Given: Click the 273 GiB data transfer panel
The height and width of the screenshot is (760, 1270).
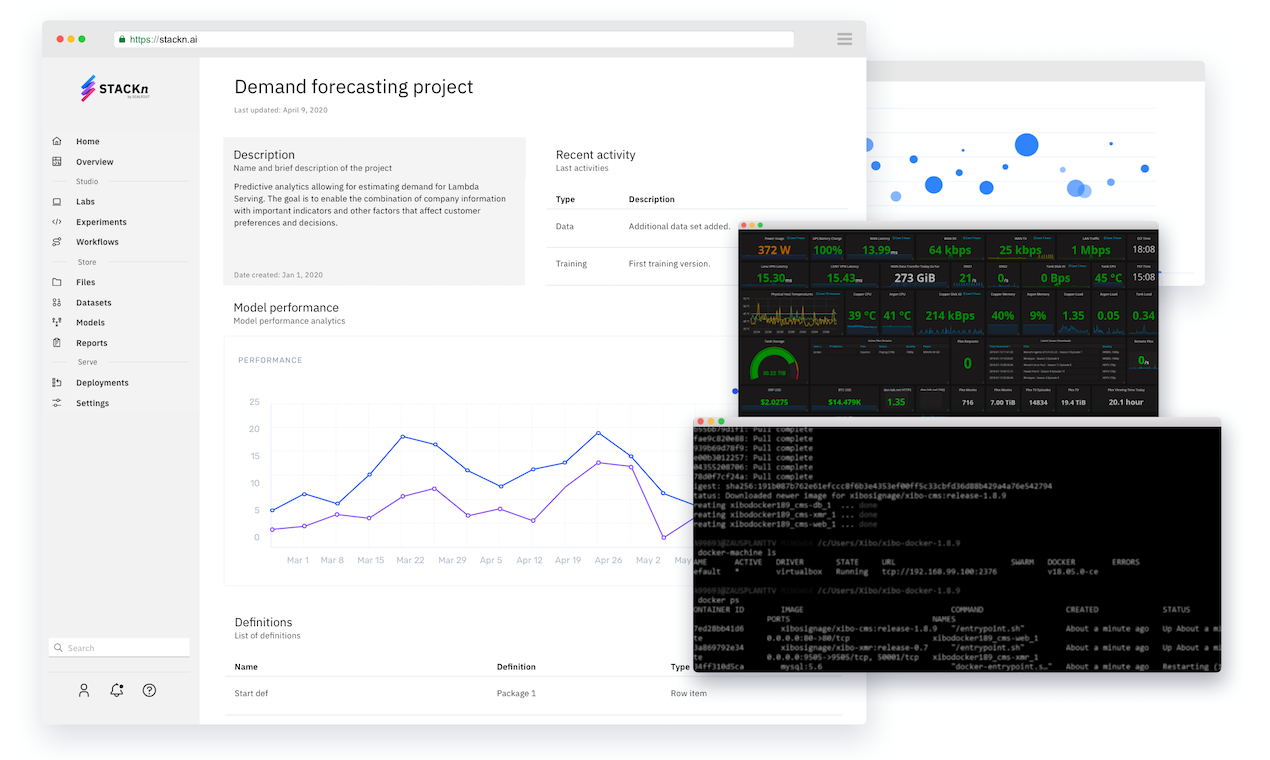Looking at the screenshot, I should point(915,274).
